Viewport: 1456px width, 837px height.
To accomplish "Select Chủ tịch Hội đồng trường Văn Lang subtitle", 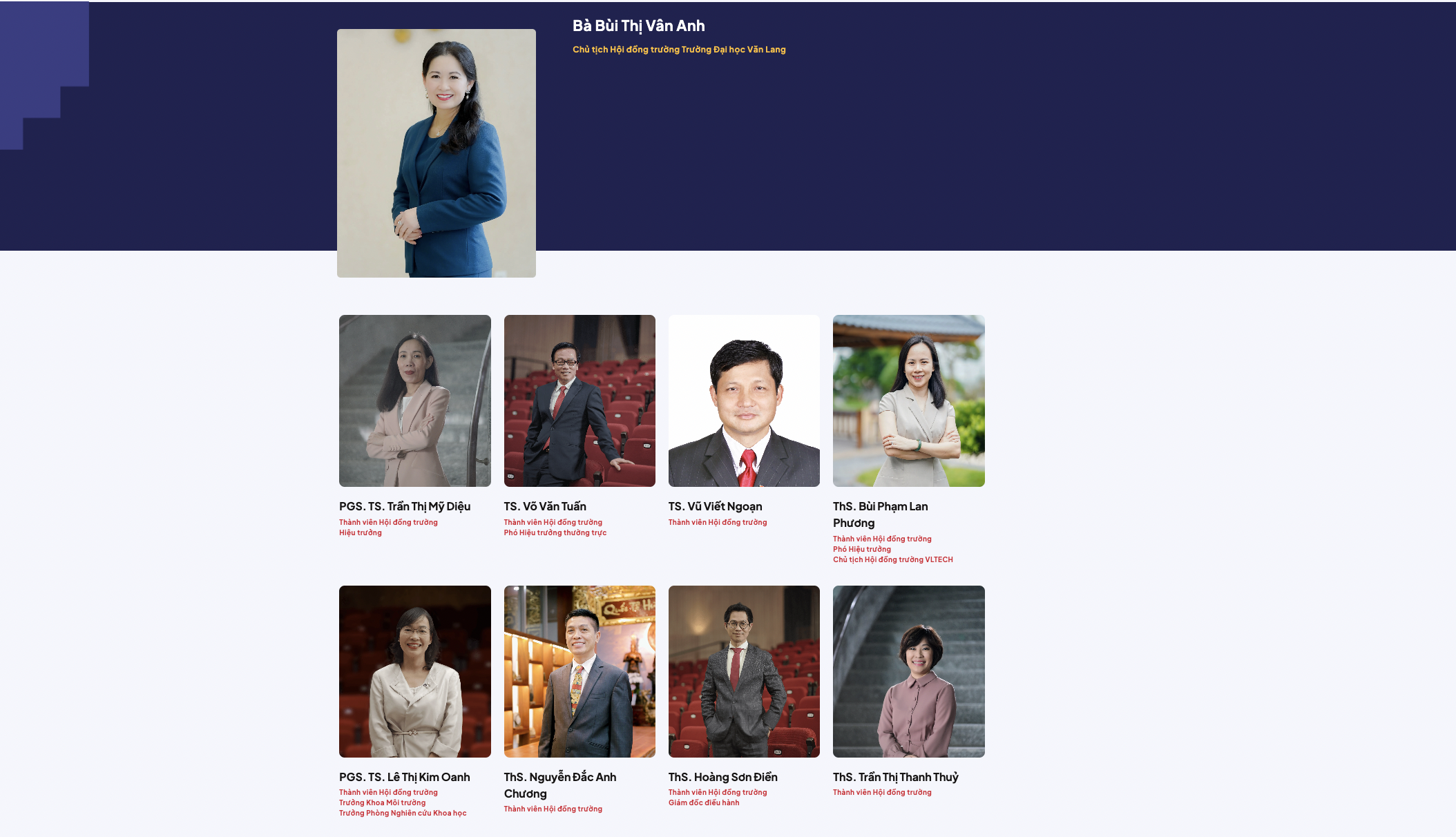I will [679, 50].
